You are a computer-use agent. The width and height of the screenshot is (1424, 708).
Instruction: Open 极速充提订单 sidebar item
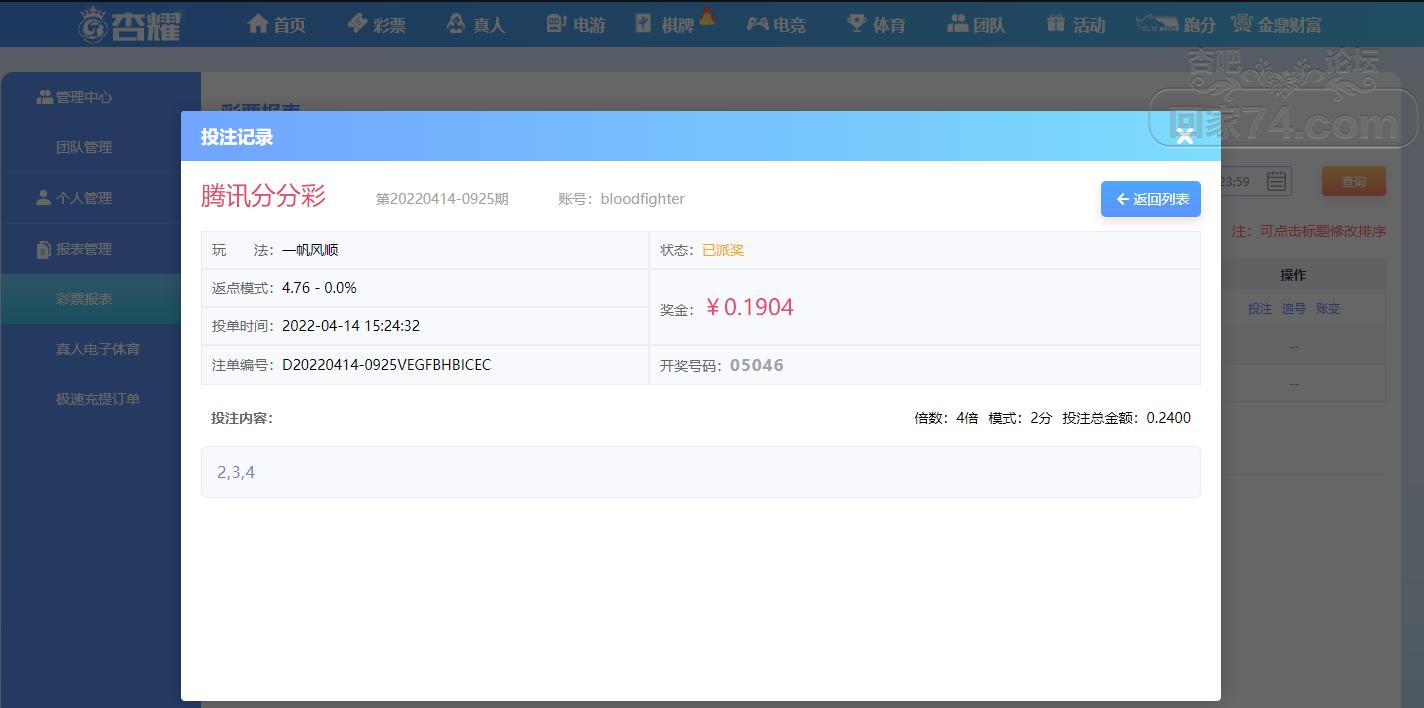[98, 399]
